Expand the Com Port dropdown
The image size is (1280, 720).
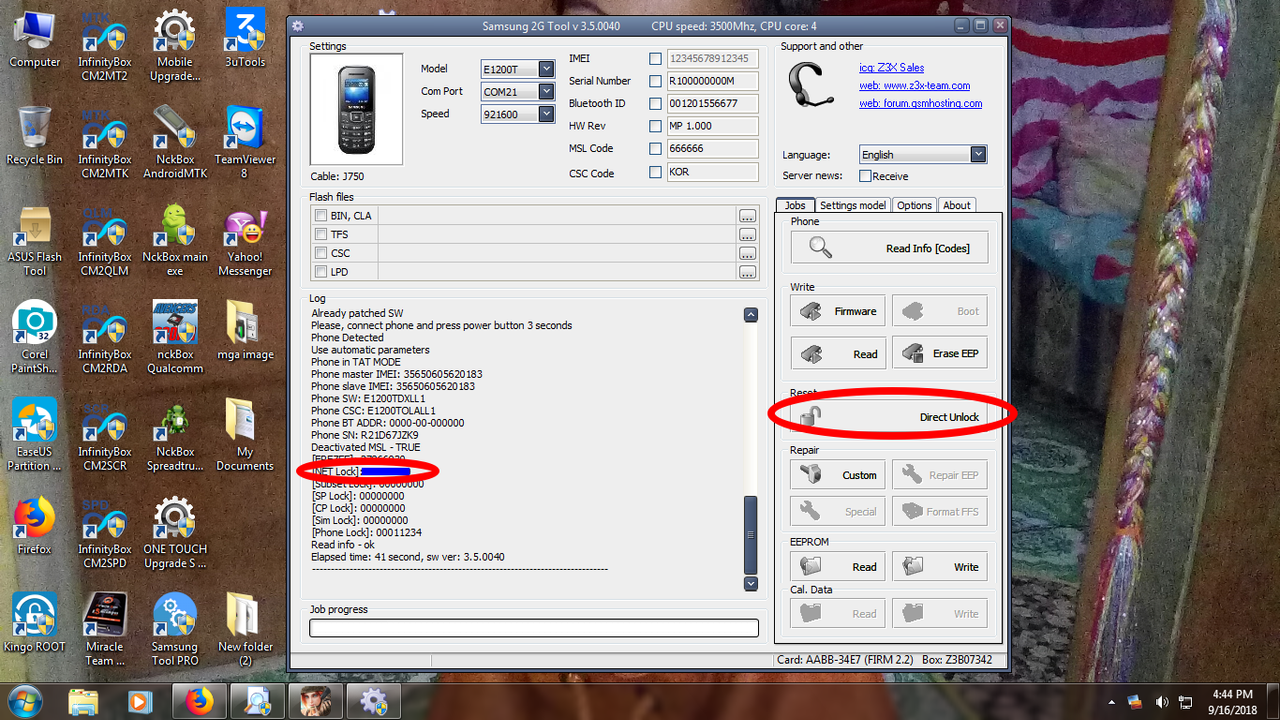pyautogui.click(x=546, y=91)
